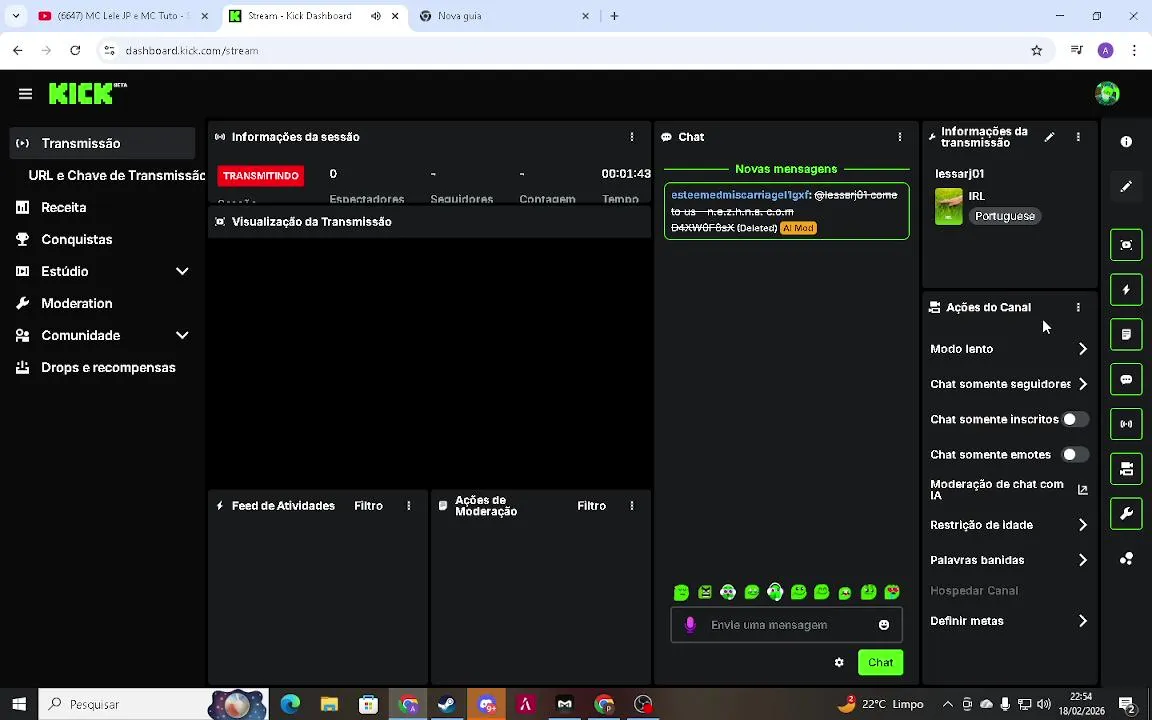Expand Modo lento options

[1082, 349]
